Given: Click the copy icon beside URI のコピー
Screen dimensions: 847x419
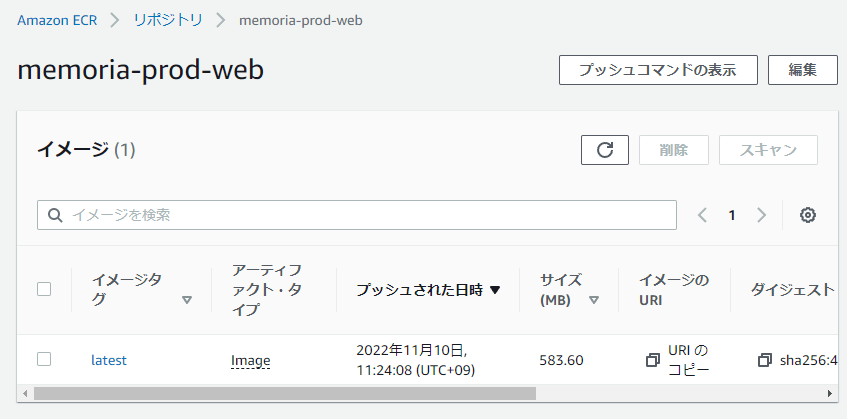Looking at the screenshot, I should pos(653,360).
